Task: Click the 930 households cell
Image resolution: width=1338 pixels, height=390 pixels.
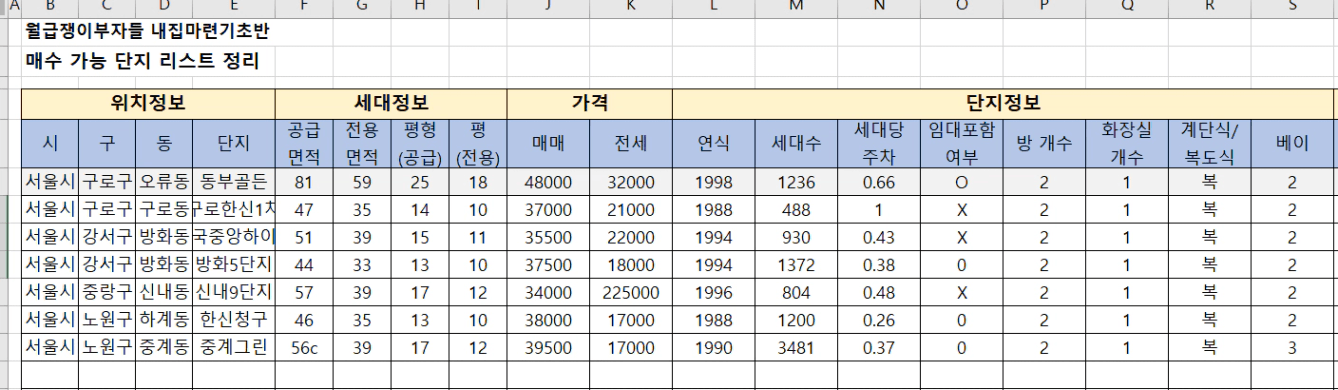Action: click(796, 238)
